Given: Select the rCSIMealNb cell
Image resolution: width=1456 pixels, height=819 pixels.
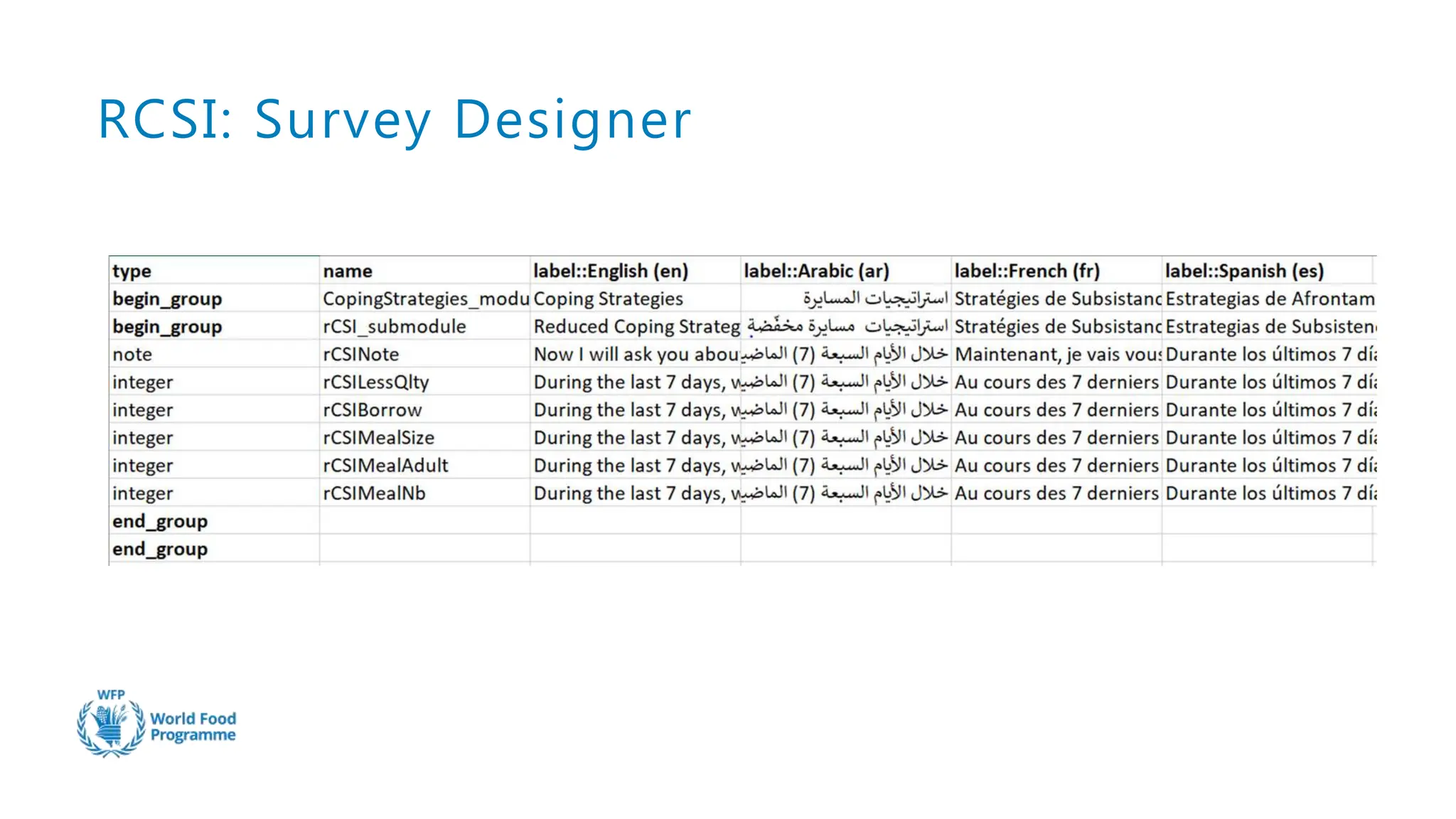Looking at the screenshot, I should tap(424, 493).
